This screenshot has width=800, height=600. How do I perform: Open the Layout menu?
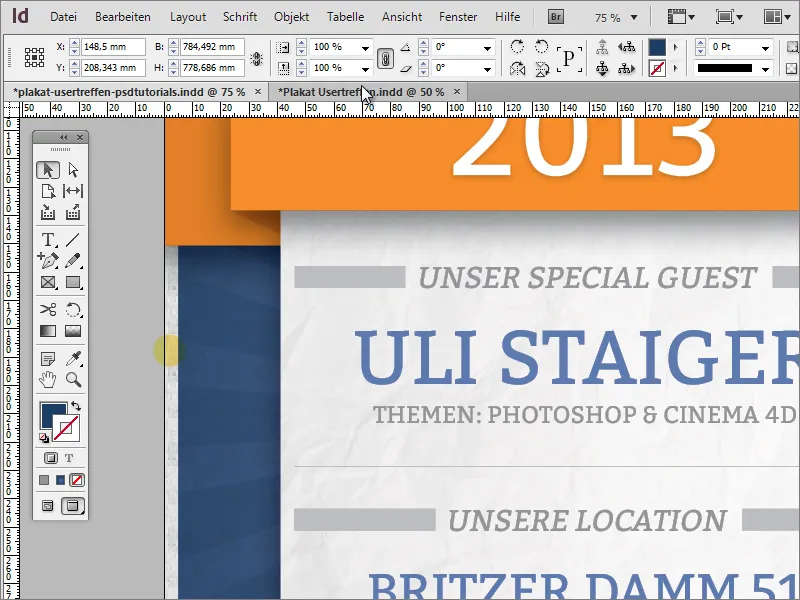[x=188, y=17]
